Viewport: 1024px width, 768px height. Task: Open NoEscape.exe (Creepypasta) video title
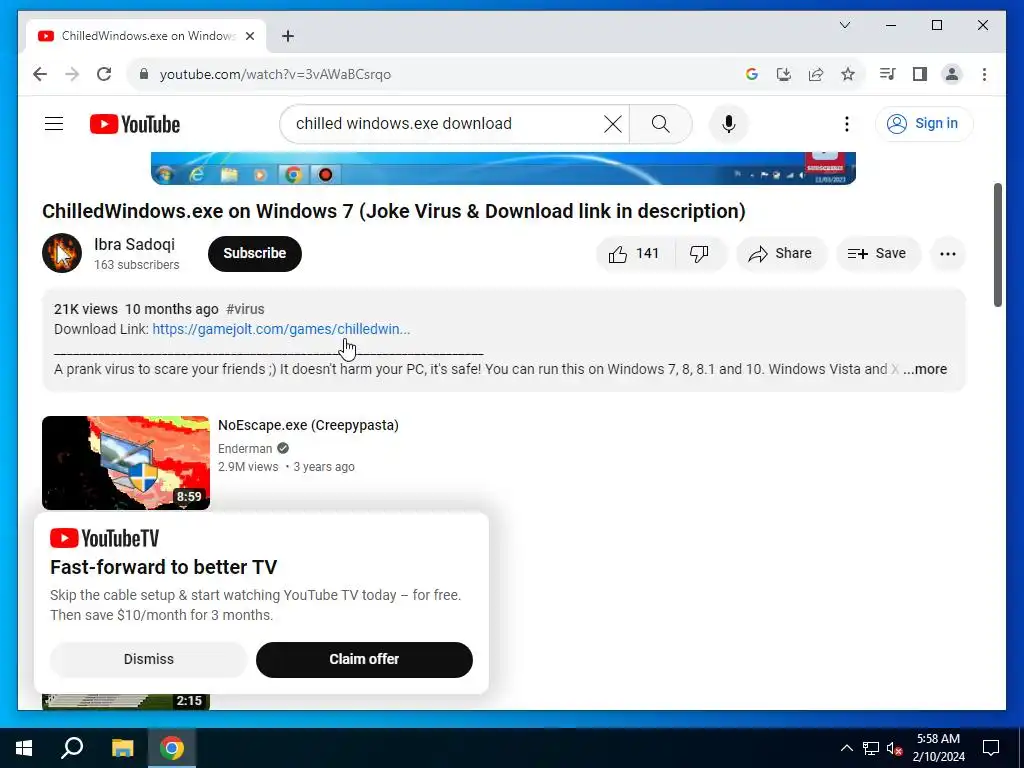point(308,424)
